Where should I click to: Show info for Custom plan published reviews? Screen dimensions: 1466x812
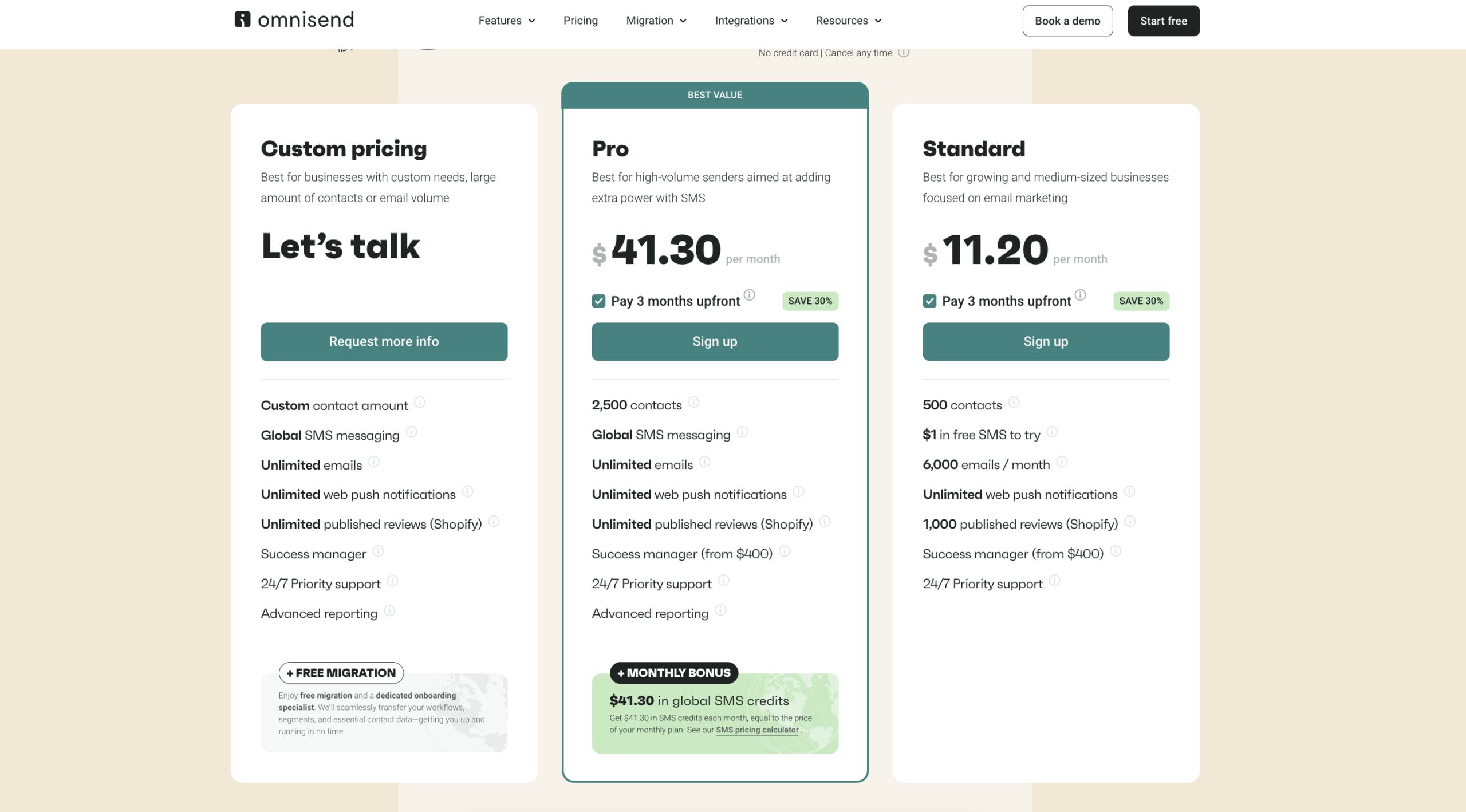point(494,521)
